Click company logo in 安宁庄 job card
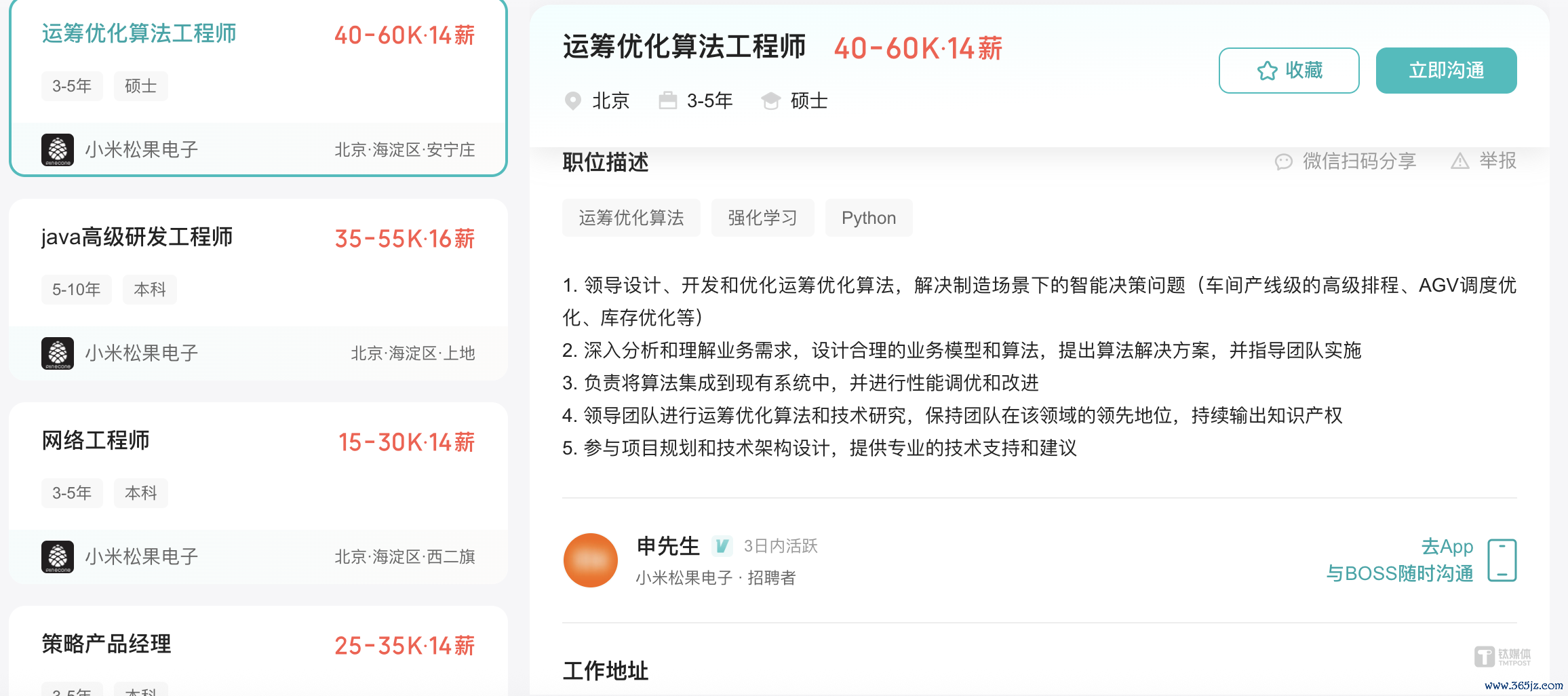 58,150
